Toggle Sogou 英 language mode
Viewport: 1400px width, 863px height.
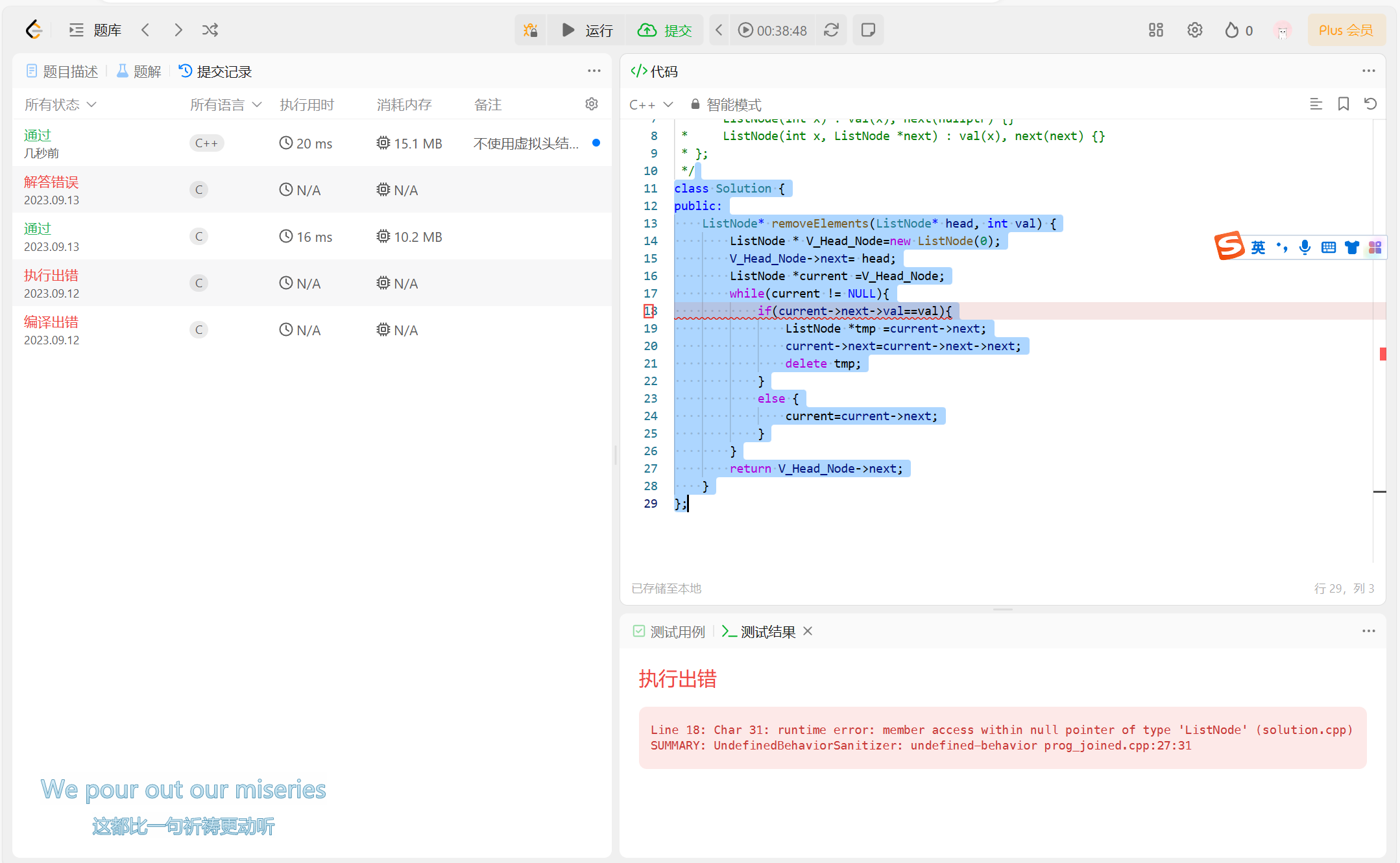click(1258, 248)
